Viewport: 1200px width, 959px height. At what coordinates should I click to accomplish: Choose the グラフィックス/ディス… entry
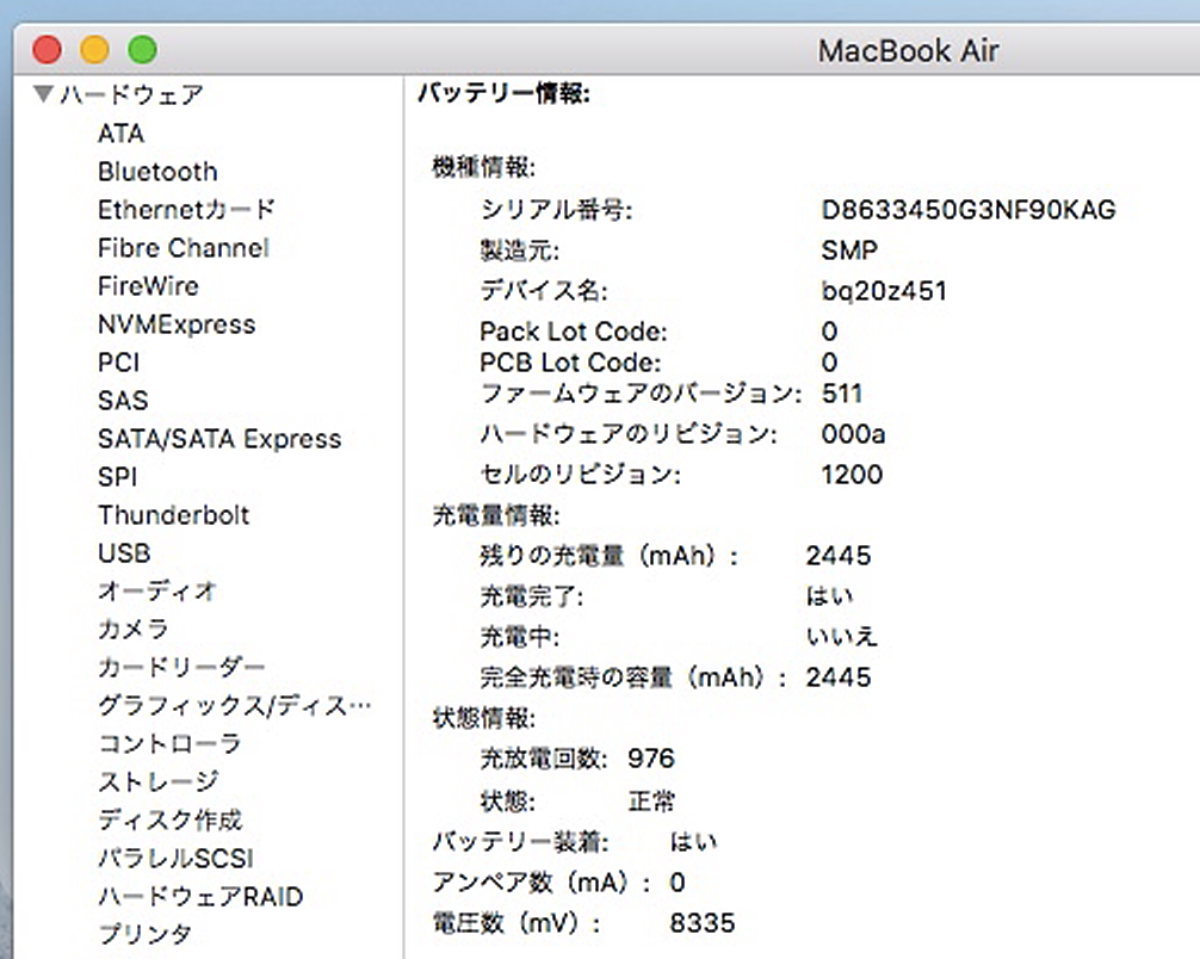pos(235,705)
